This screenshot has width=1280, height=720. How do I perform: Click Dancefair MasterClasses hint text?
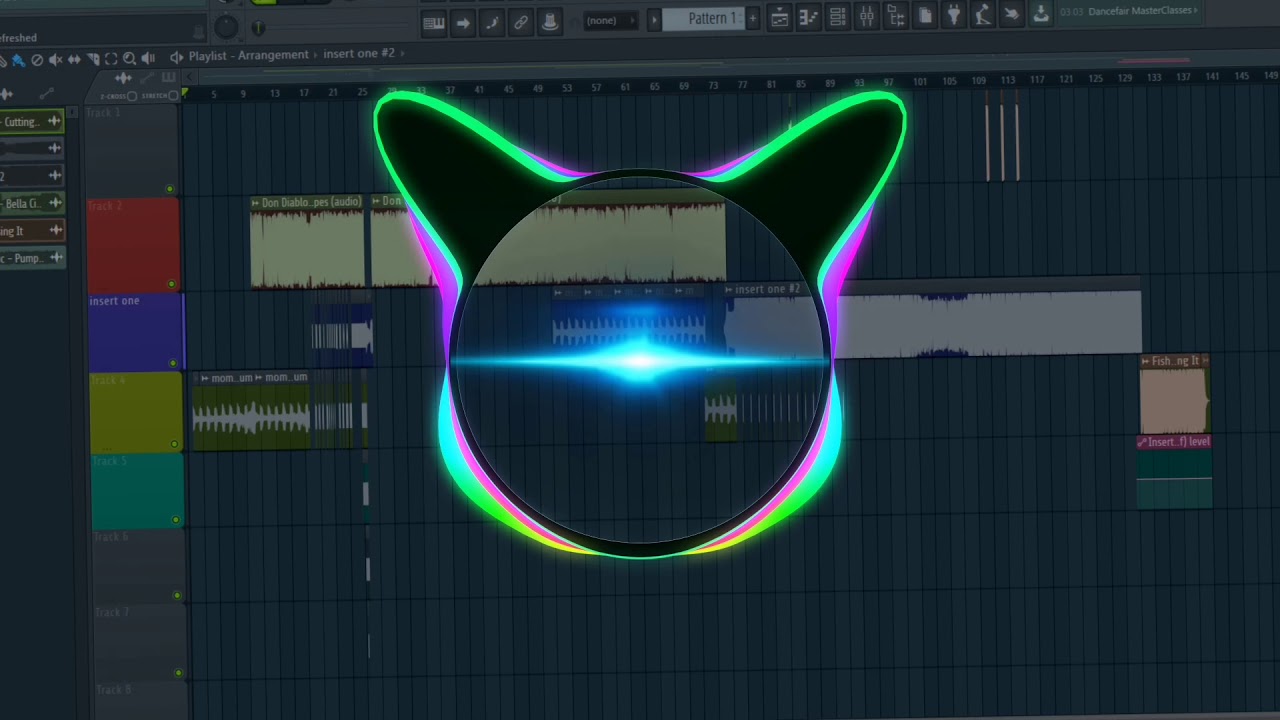click(x=1138, y=11)
